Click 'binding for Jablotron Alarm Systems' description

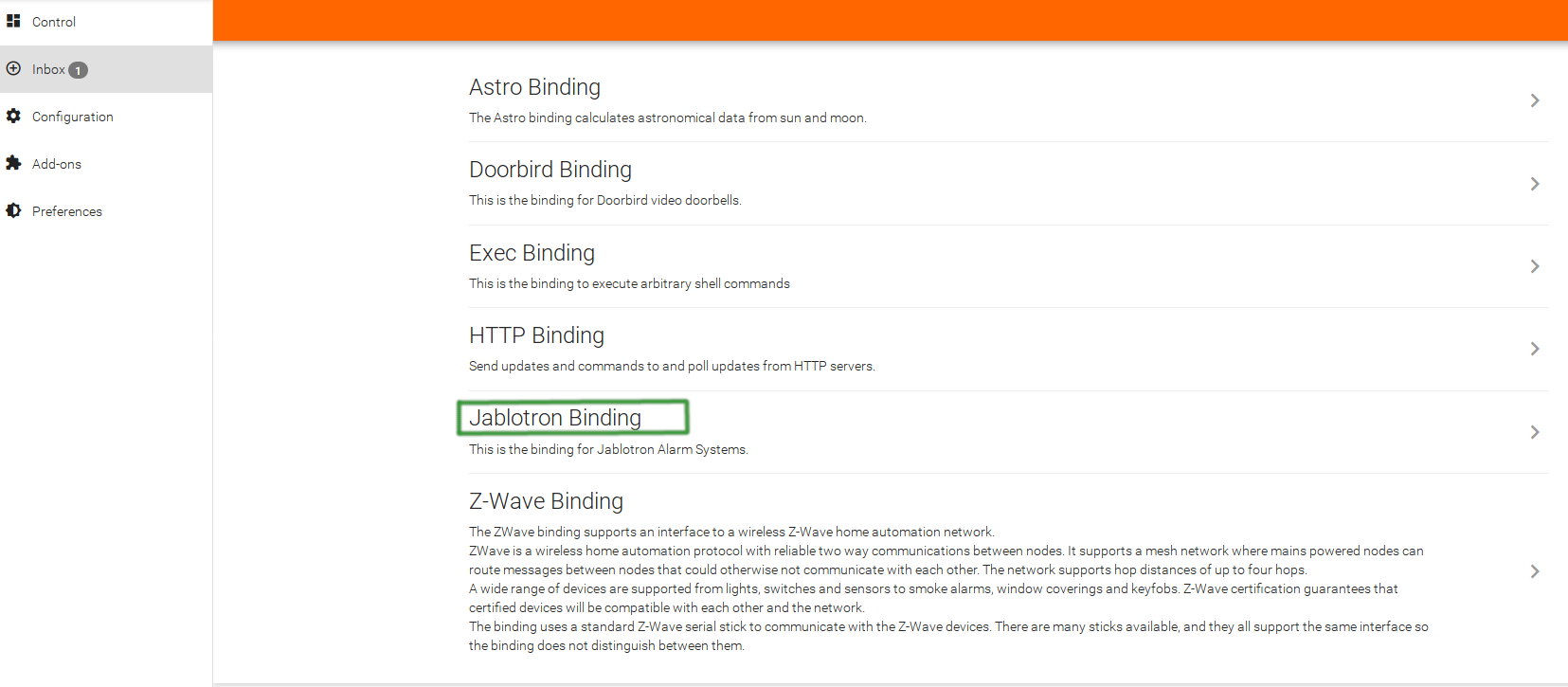(x=608, y=449)
